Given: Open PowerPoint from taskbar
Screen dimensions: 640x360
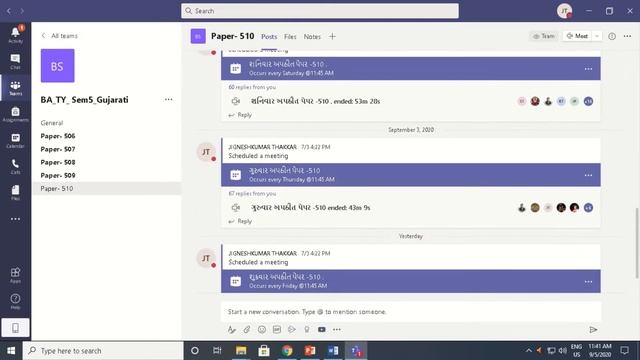Looking at the screenshot, I should tap(310, 351).
